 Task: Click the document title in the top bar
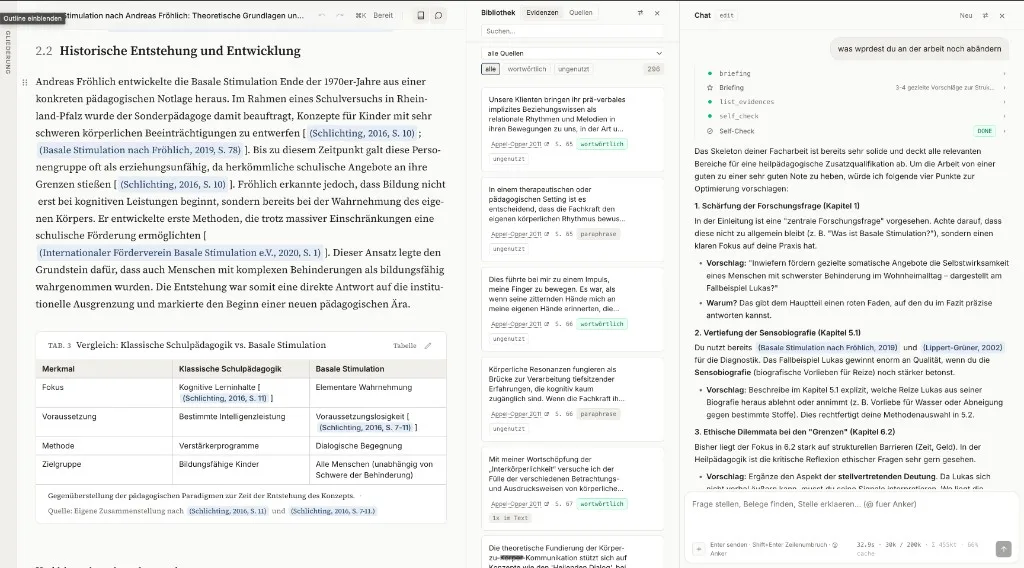point(185,15)
